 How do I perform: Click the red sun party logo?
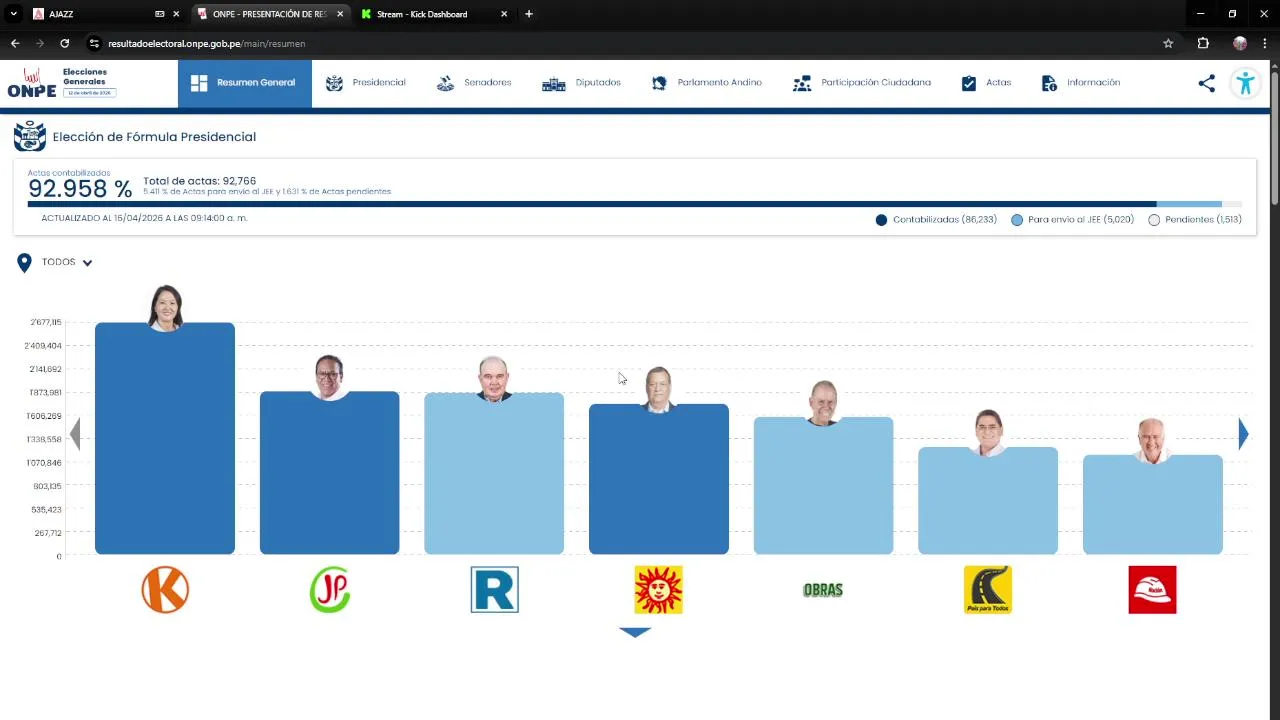tap(658, 589)
